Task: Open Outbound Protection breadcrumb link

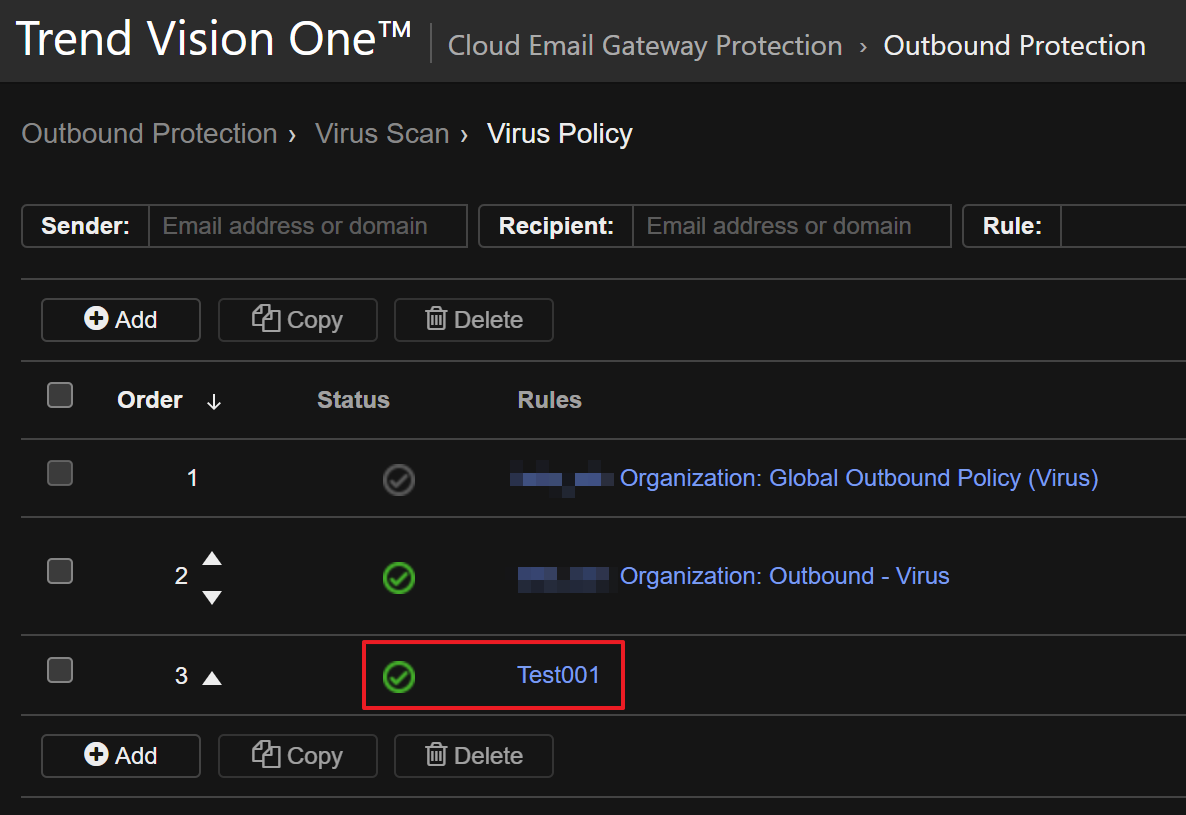Action: tap(149, 134)
